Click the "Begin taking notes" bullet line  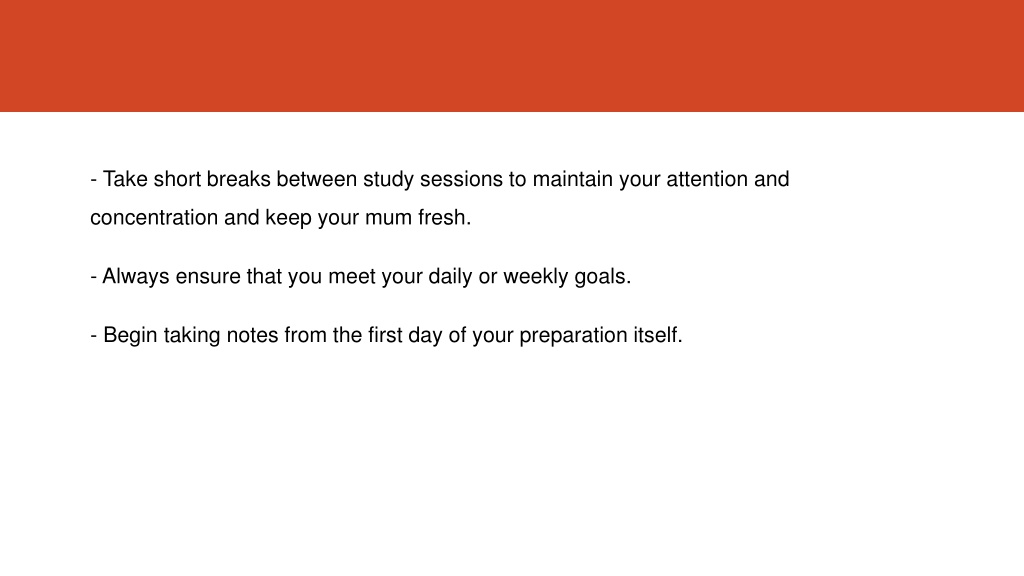pos(386,335)
